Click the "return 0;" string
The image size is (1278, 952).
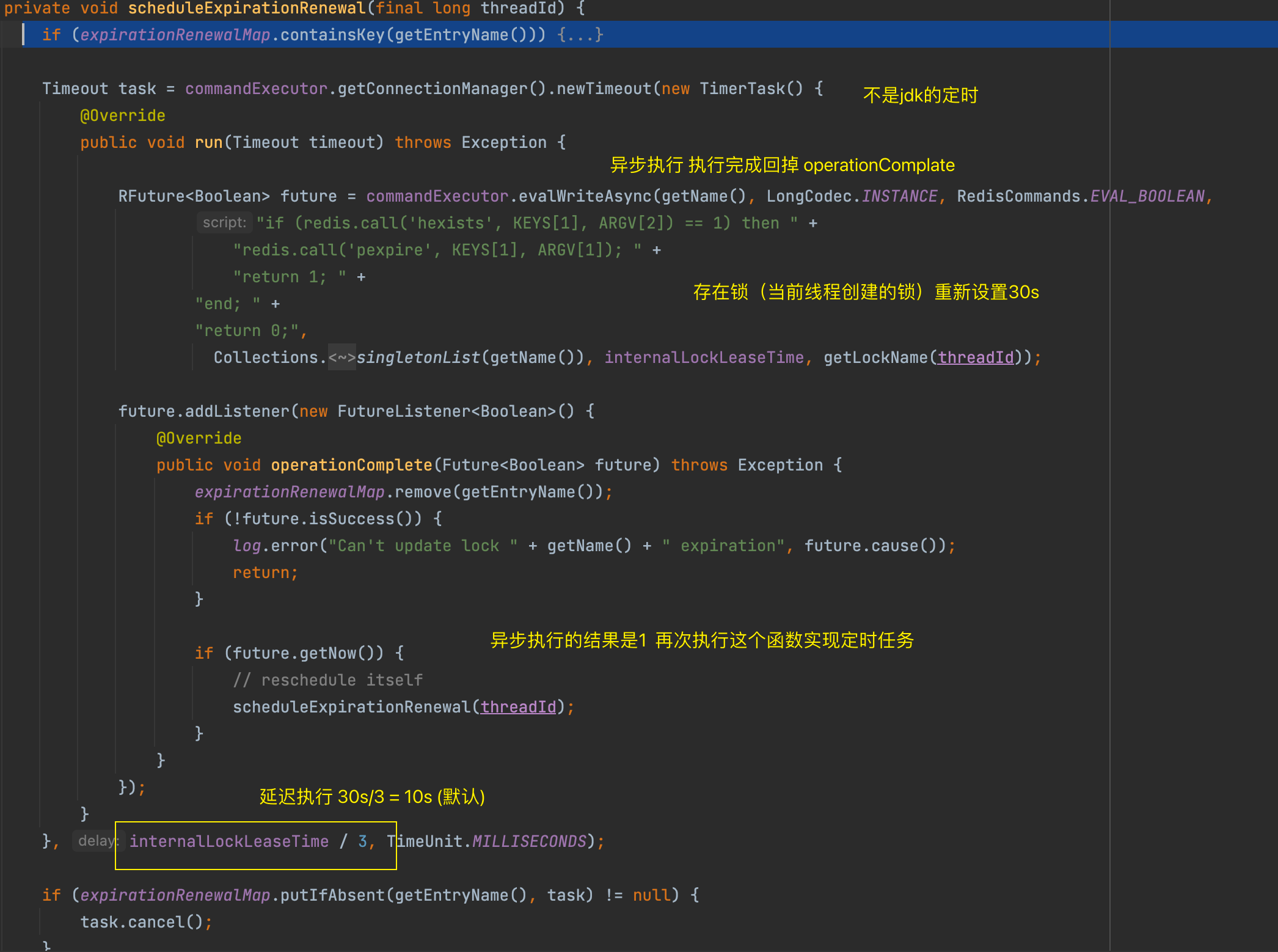[247, 331]
